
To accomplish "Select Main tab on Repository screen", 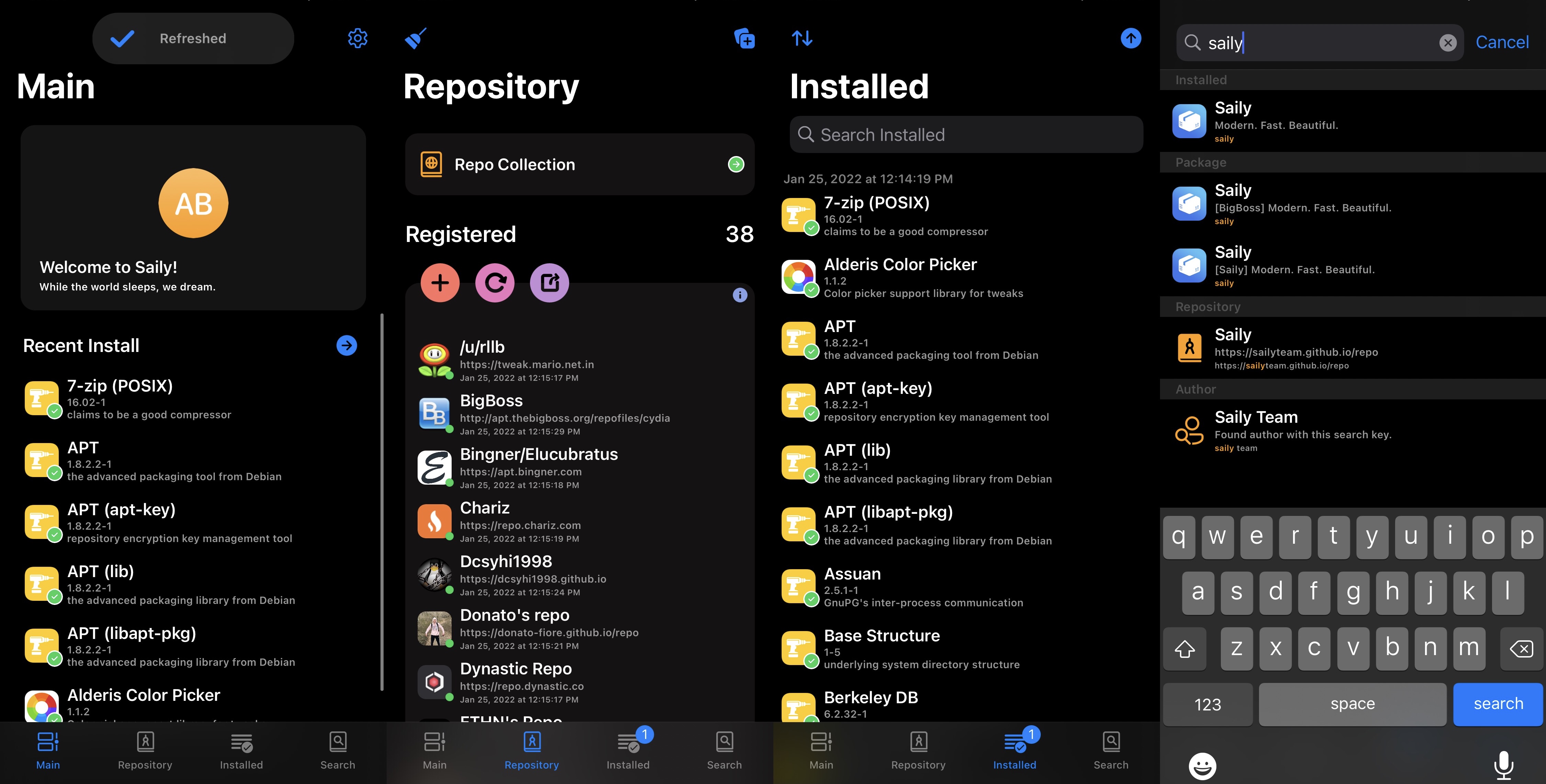I will tap(434, 750).
